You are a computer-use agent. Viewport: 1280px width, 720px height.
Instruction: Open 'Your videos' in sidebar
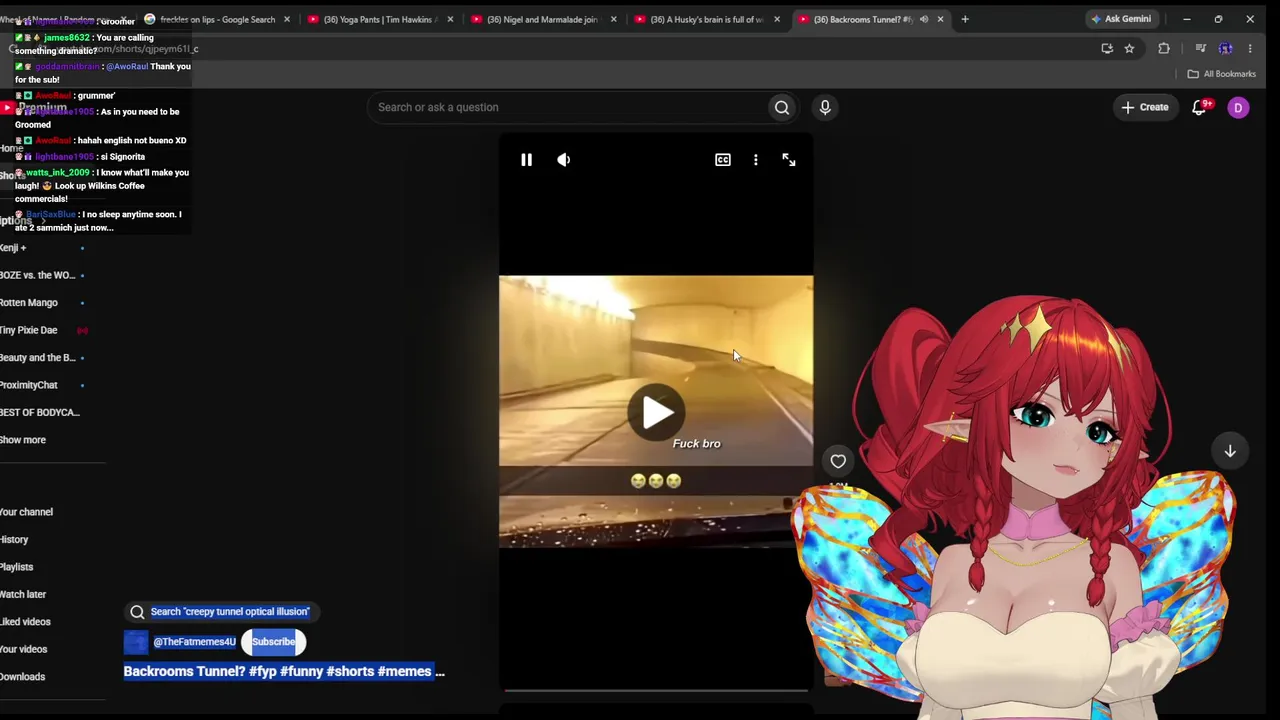point(24,649)
